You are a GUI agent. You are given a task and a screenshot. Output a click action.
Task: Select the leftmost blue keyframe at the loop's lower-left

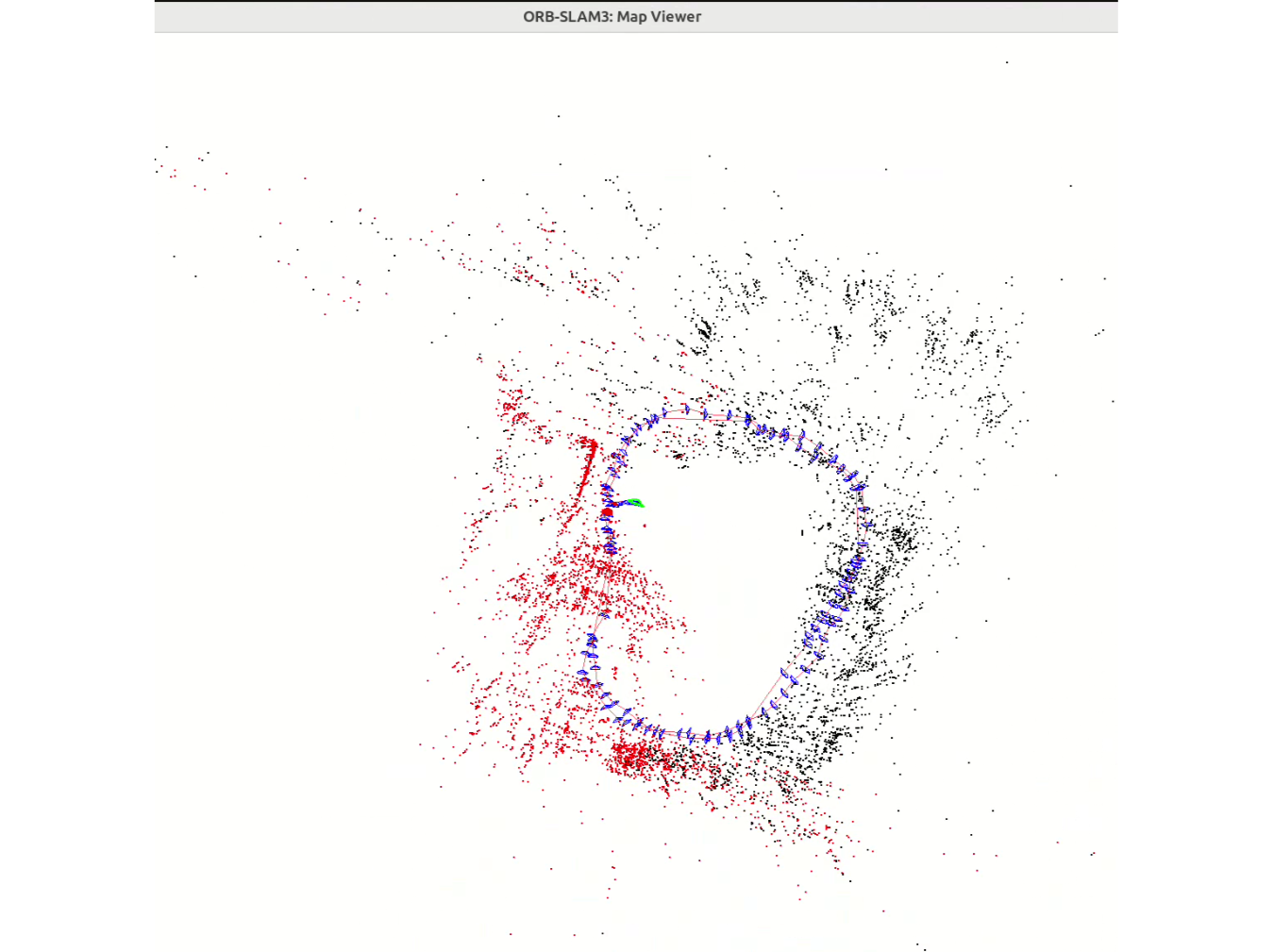tap(583, 674)
